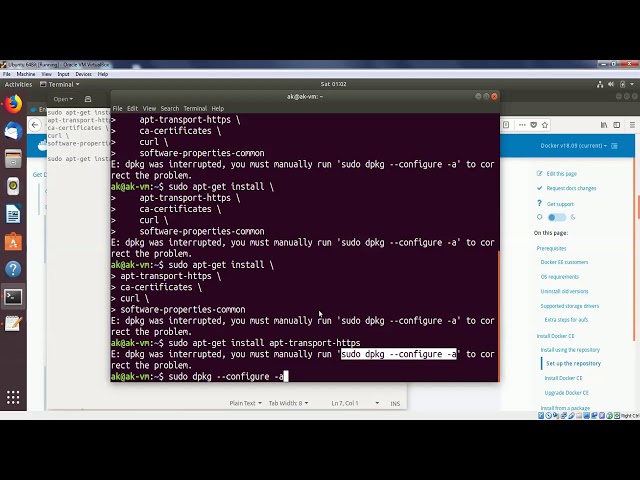Click the clock Sat 01:02 in top panel
The image size is (640, 480).
pos(333,84)
